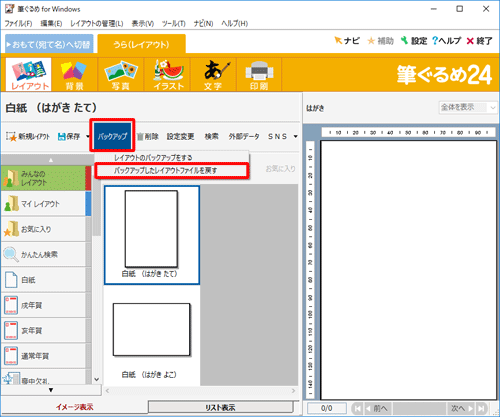Click the 削除 delete trash icon
This screenshot has height=417, width=500.
[147, 136]
